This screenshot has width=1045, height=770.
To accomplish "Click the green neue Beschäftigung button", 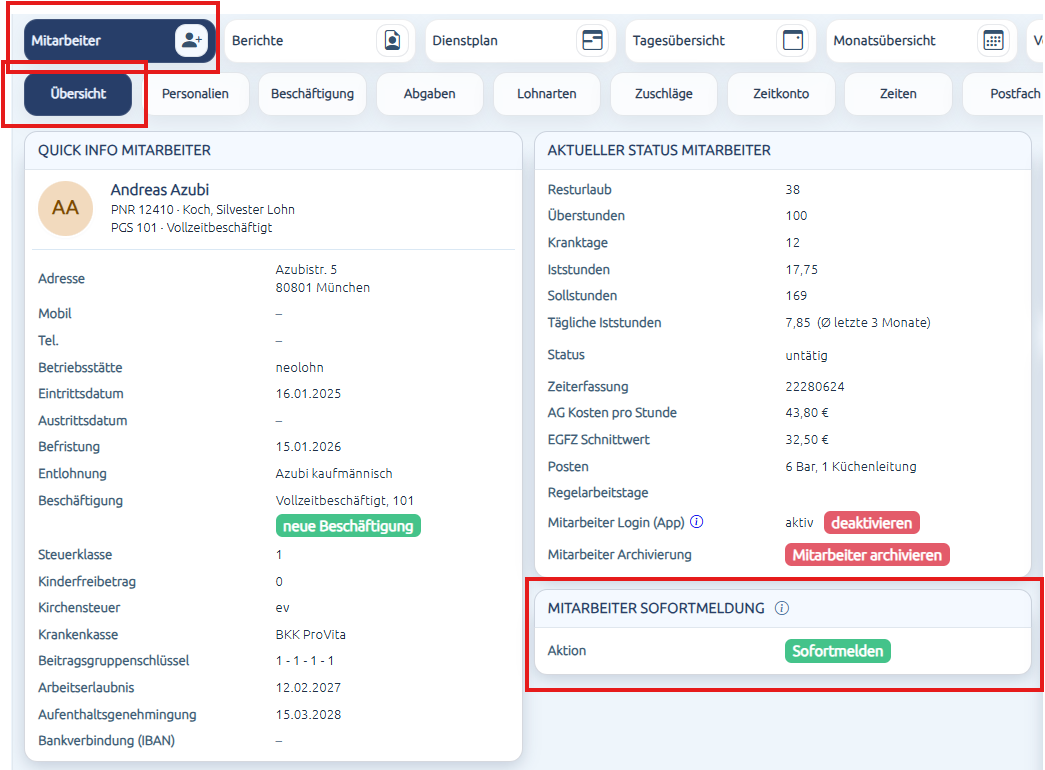I will pyautogui.click(x=348, y=526).
